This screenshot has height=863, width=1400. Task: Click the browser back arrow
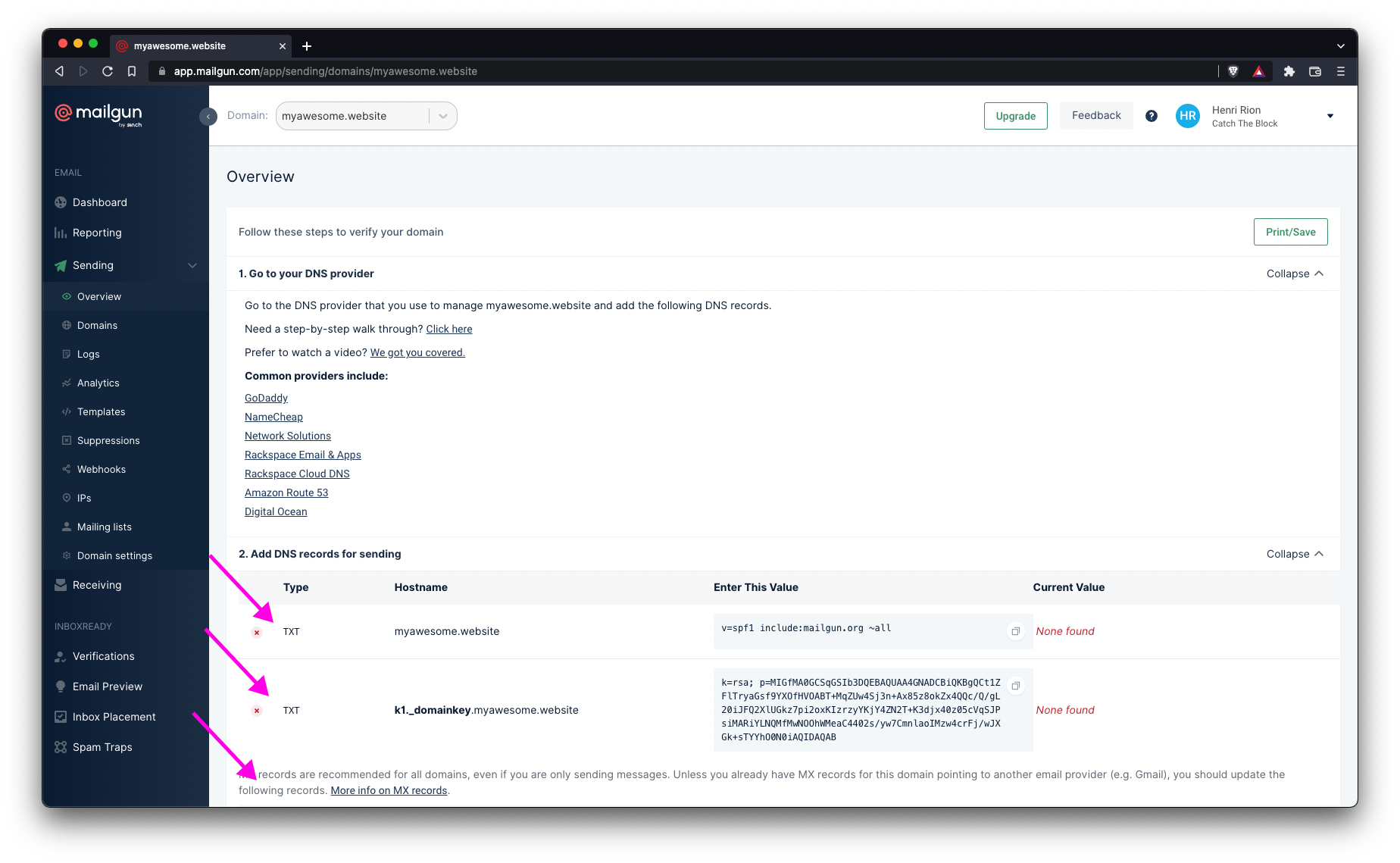click(59, 71)
